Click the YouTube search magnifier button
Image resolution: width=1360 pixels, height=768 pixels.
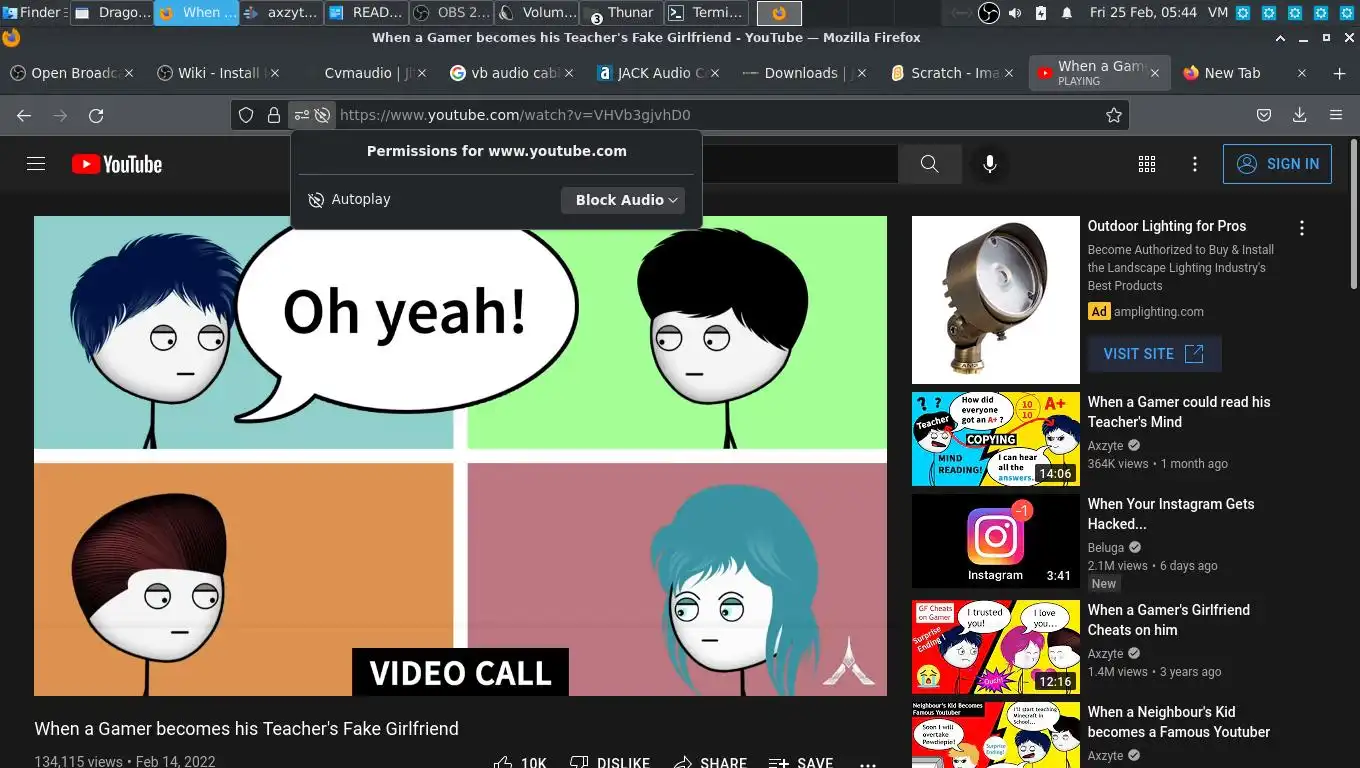[x=930, y=164]
